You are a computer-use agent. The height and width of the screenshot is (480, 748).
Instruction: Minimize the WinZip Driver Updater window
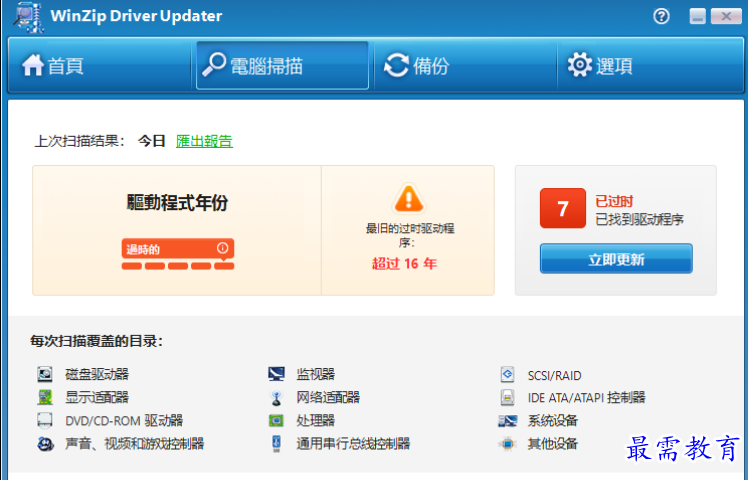point(697,16)
